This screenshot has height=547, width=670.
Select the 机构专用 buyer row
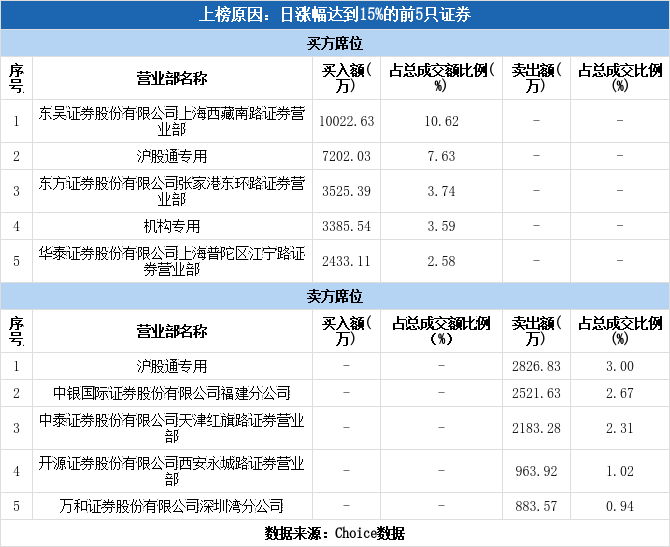172,226
